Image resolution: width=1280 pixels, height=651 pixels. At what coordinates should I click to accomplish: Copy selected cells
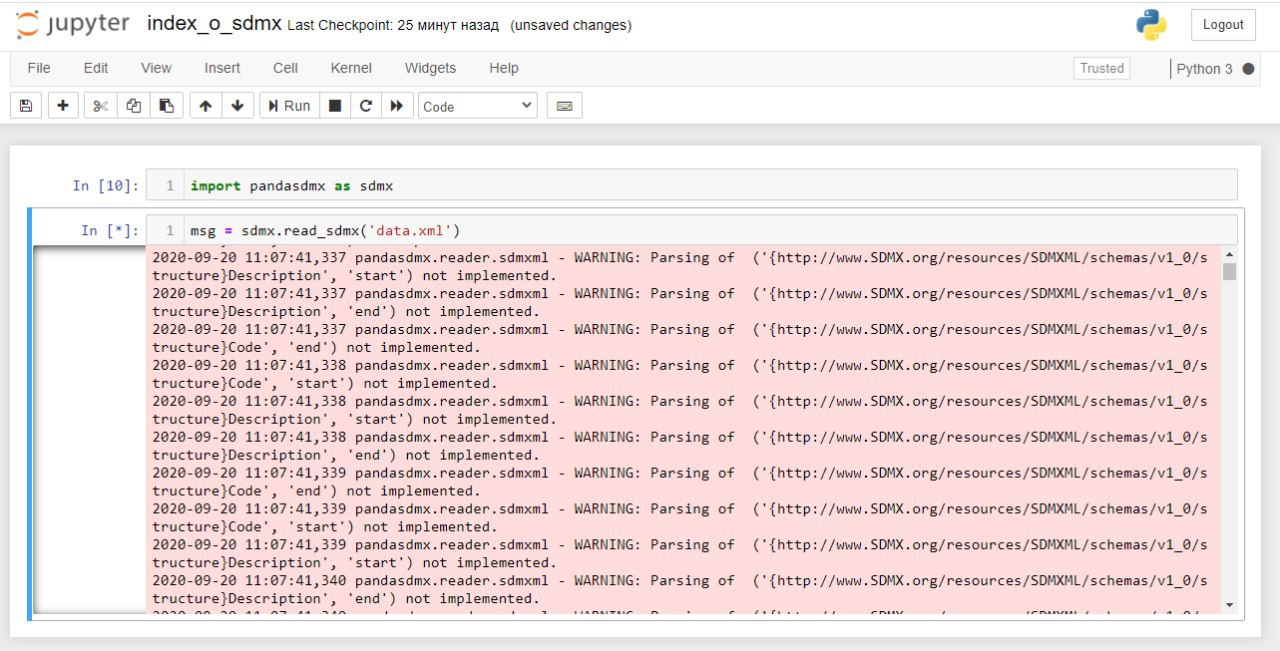(x=133, y=106)
